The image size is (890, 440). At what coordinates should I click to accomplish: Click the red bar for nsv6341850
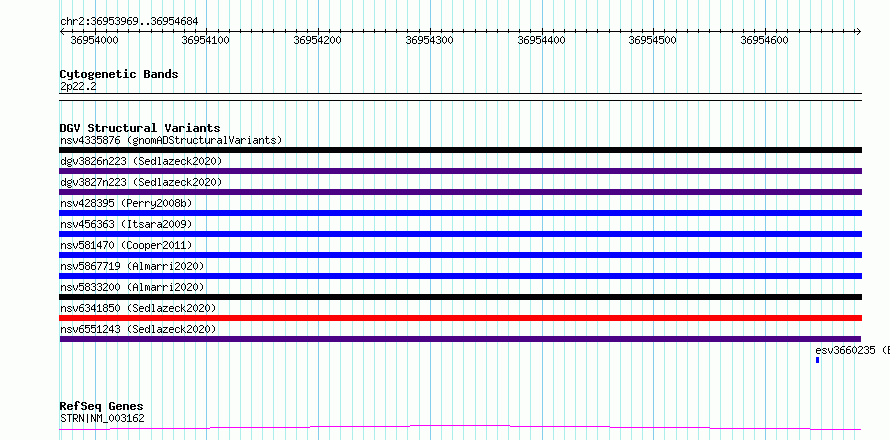[460, 318]
